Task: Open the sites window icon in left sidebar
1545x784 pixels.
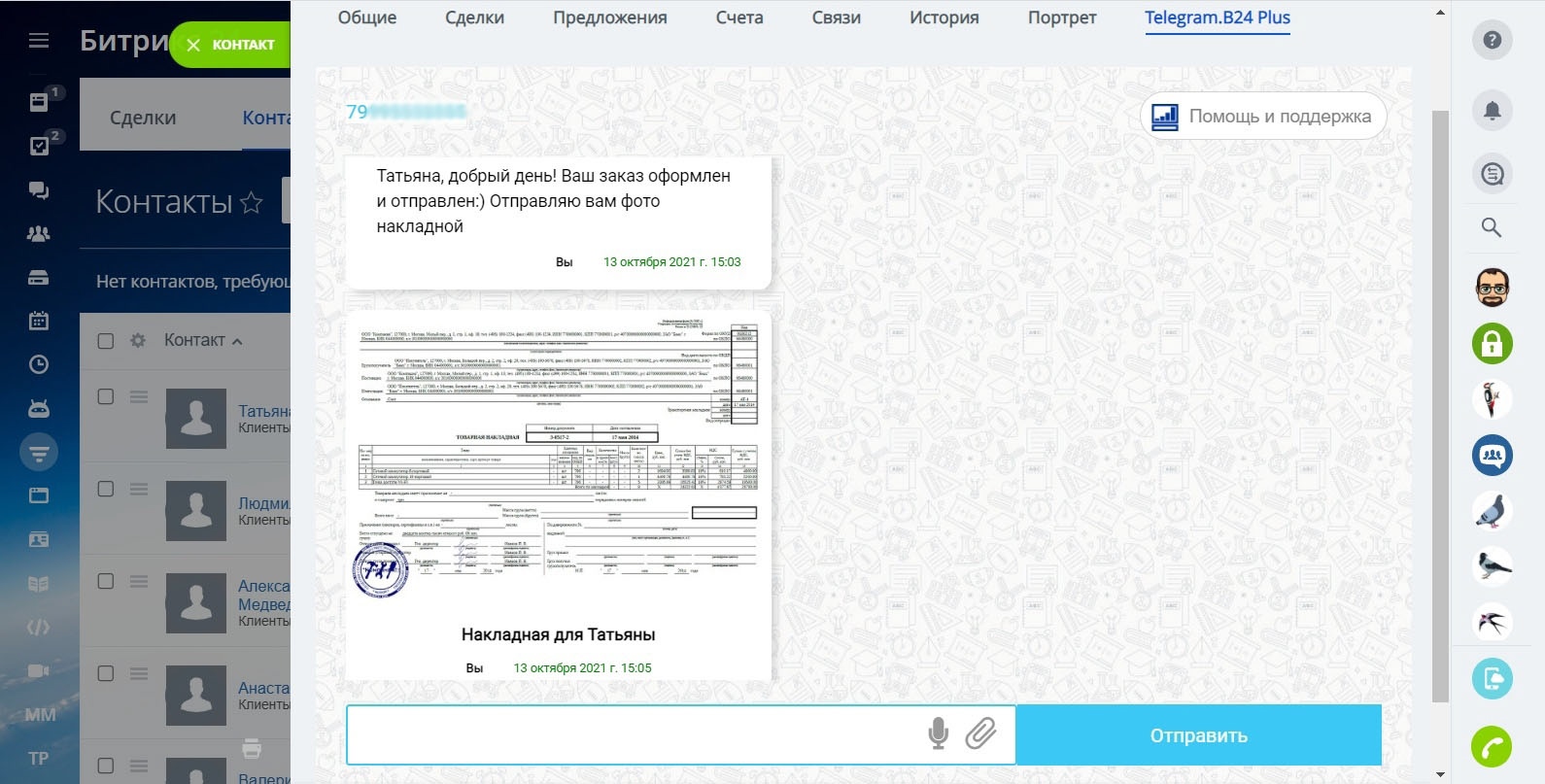Action: click(x=39, y=495)
